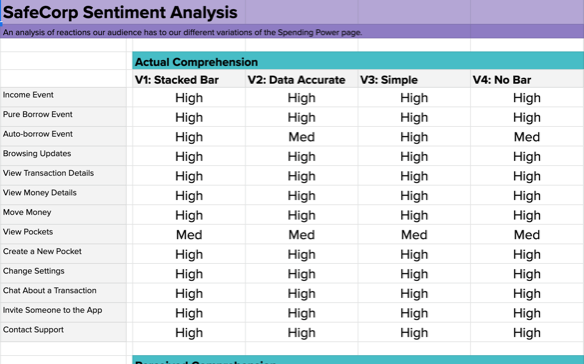Click the Browsing Updates value under V2
This screenshot has width=584, height=364.
302,156
